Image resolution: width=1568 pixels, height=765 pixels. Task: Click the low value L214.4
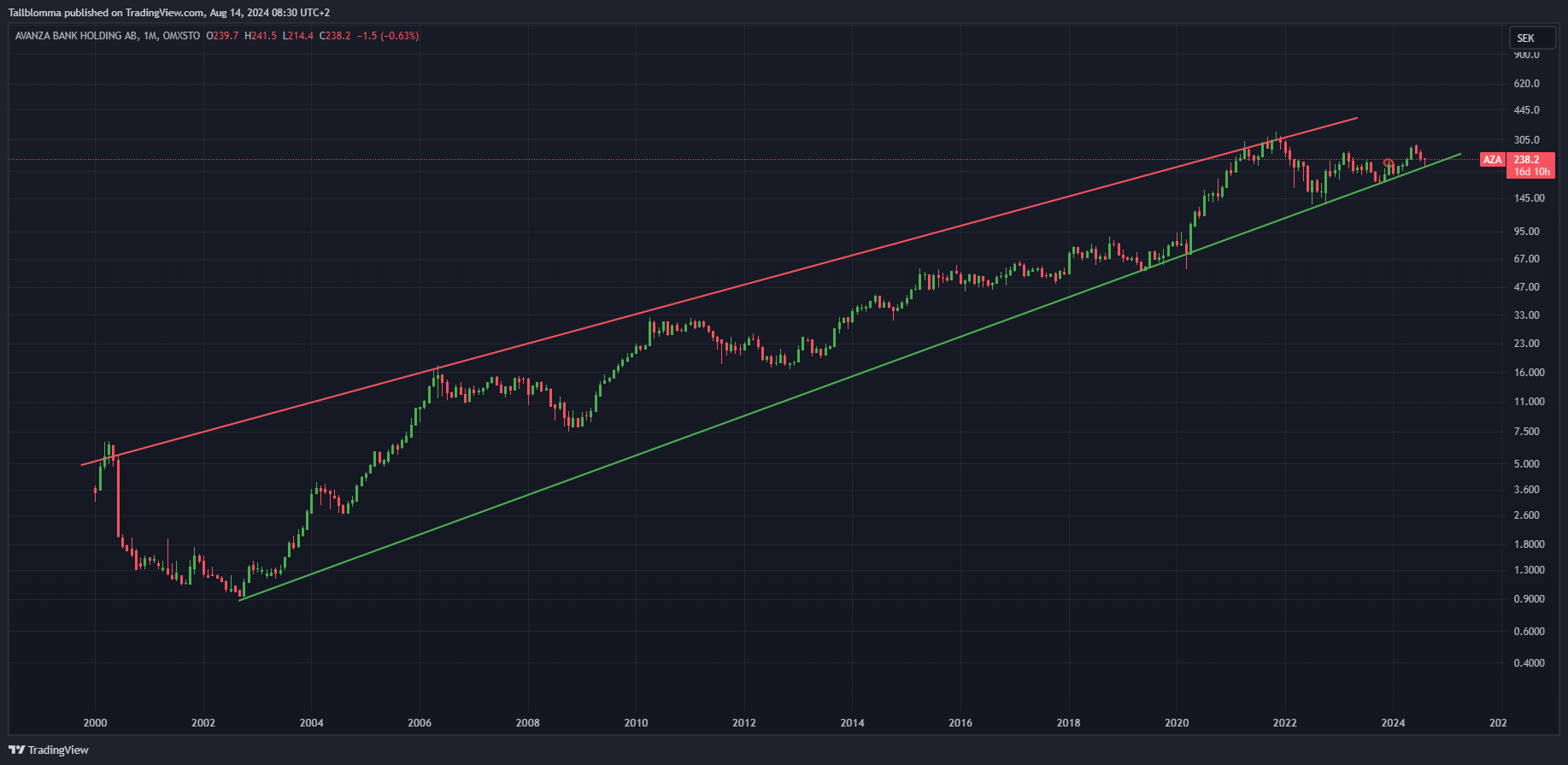pyautogui.click(x=298, y=36)
